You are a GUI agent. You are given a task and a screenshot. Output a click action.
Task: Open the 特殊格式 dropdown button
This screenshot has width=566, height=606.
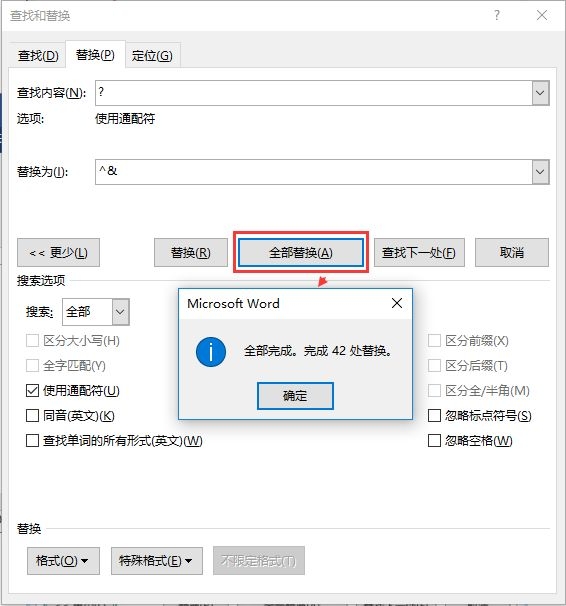(157, 560)
